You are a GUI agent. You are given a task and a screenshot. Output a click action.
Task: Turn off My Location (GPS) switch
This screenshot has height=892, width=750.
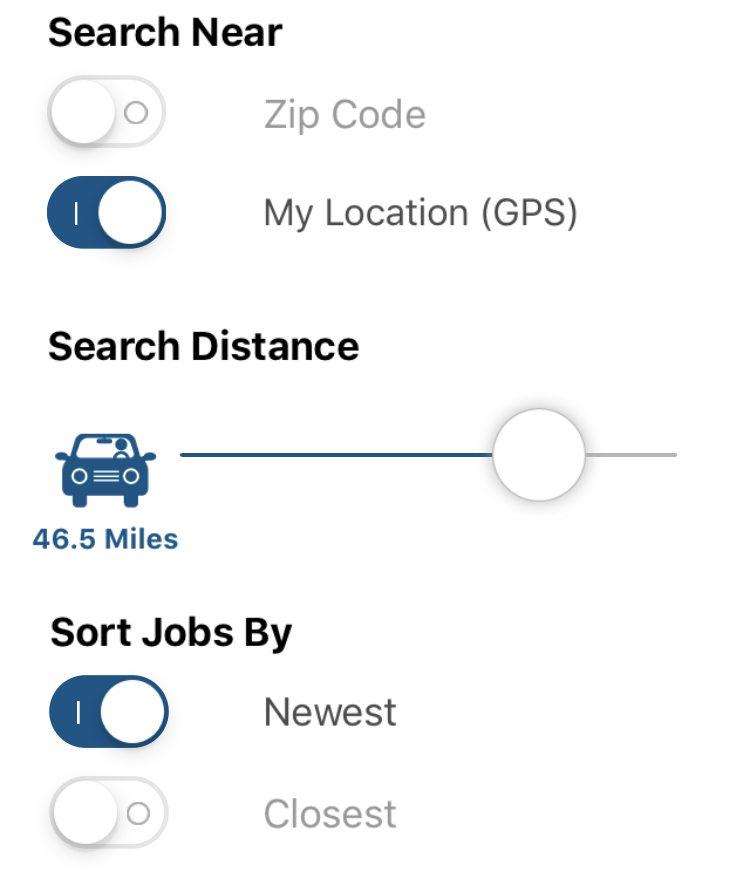tap(106, 212)
